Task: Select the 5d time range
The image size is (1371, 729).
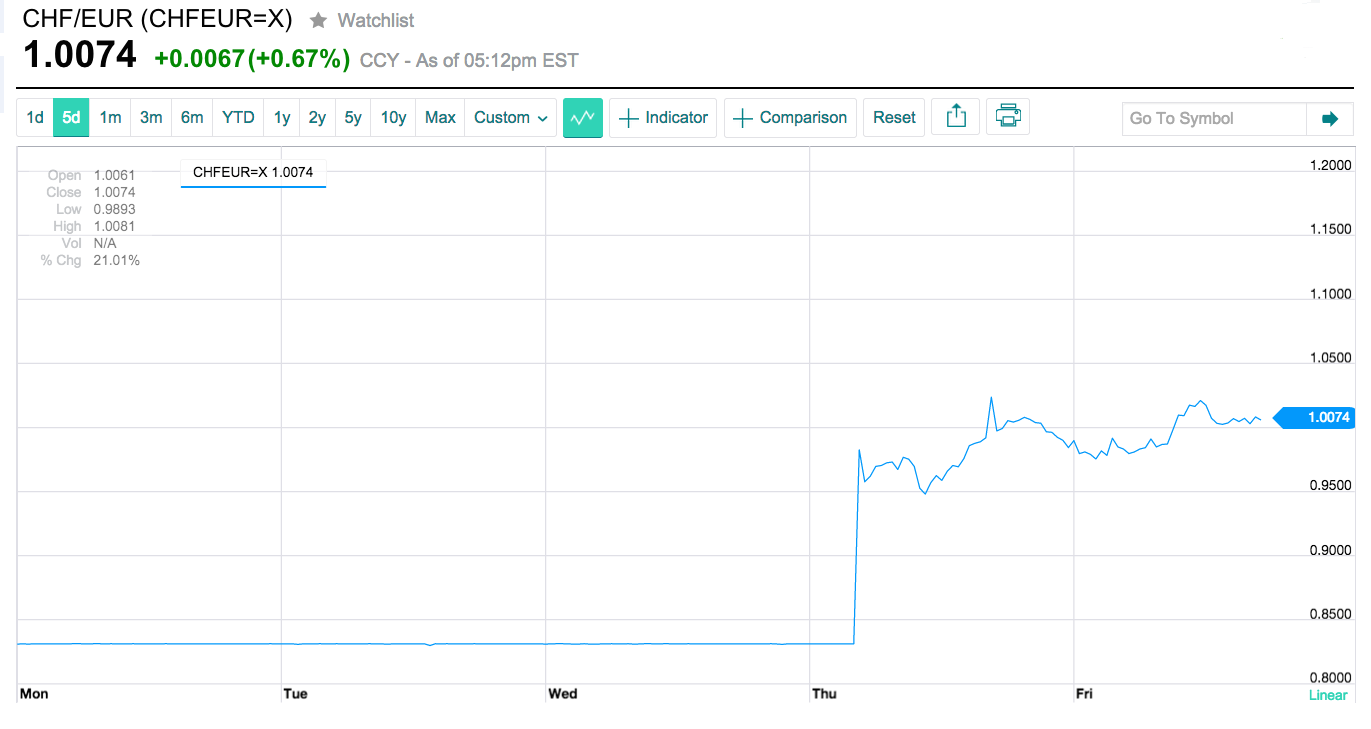Action: coord(71,118)
